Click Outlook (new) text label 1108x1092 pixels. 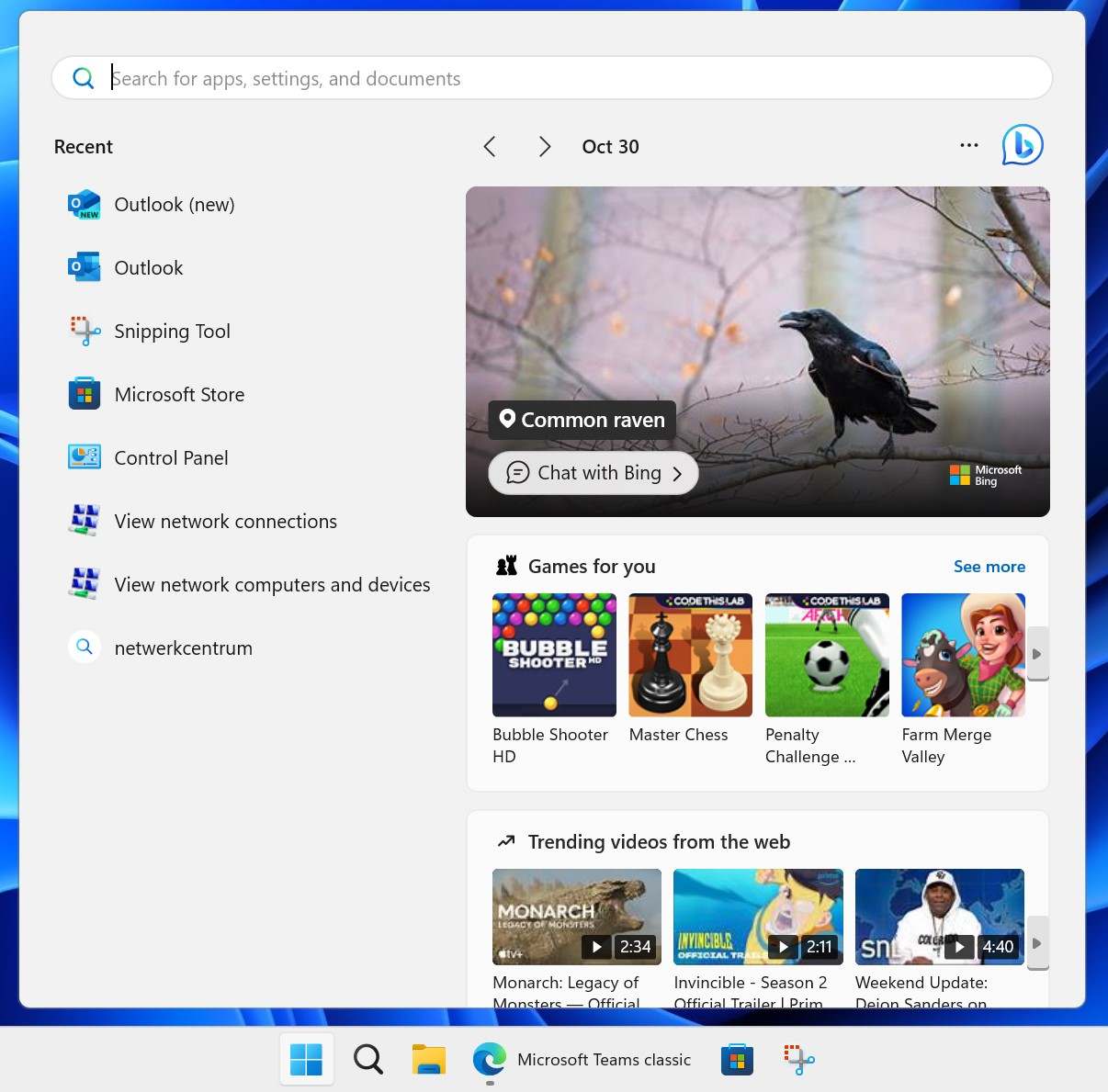click(x=175, y=205)
